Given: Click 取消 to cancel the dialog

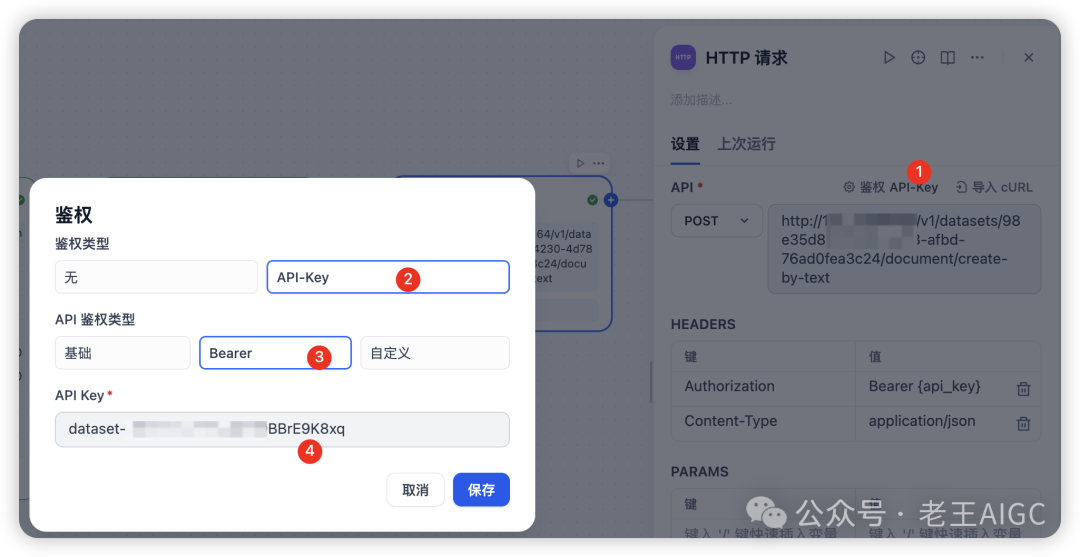Looking at the screenshot, I should pos(415,490).
